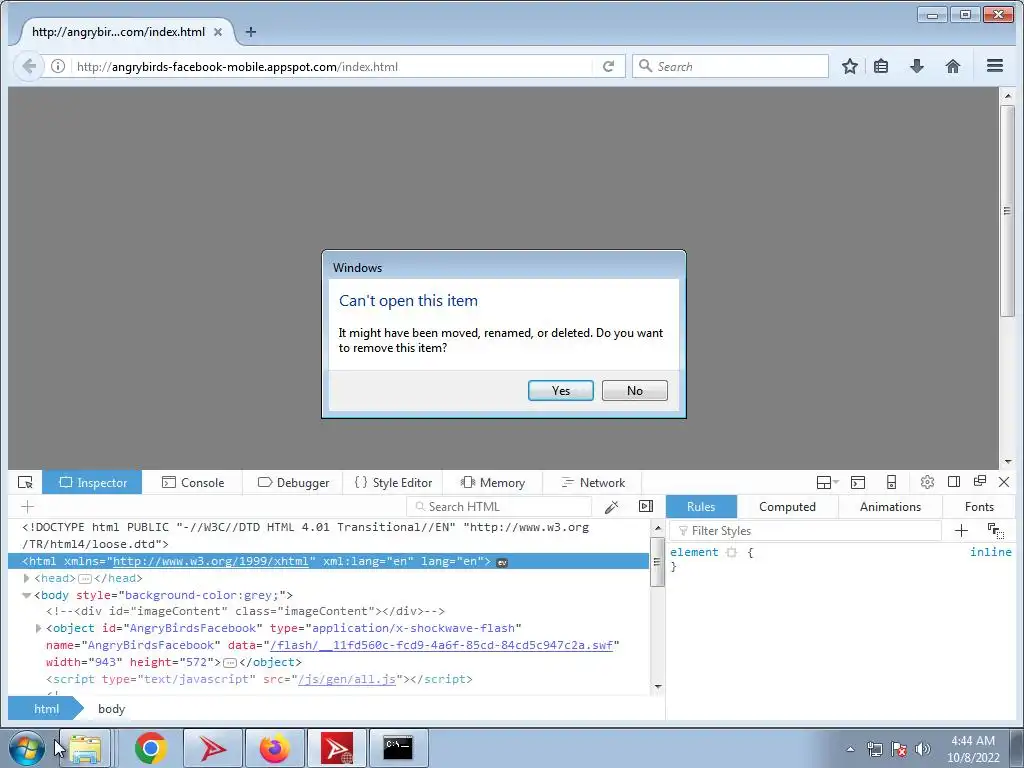Expand the AngryBirdsFacebook object node

click(x=38, y=628)
